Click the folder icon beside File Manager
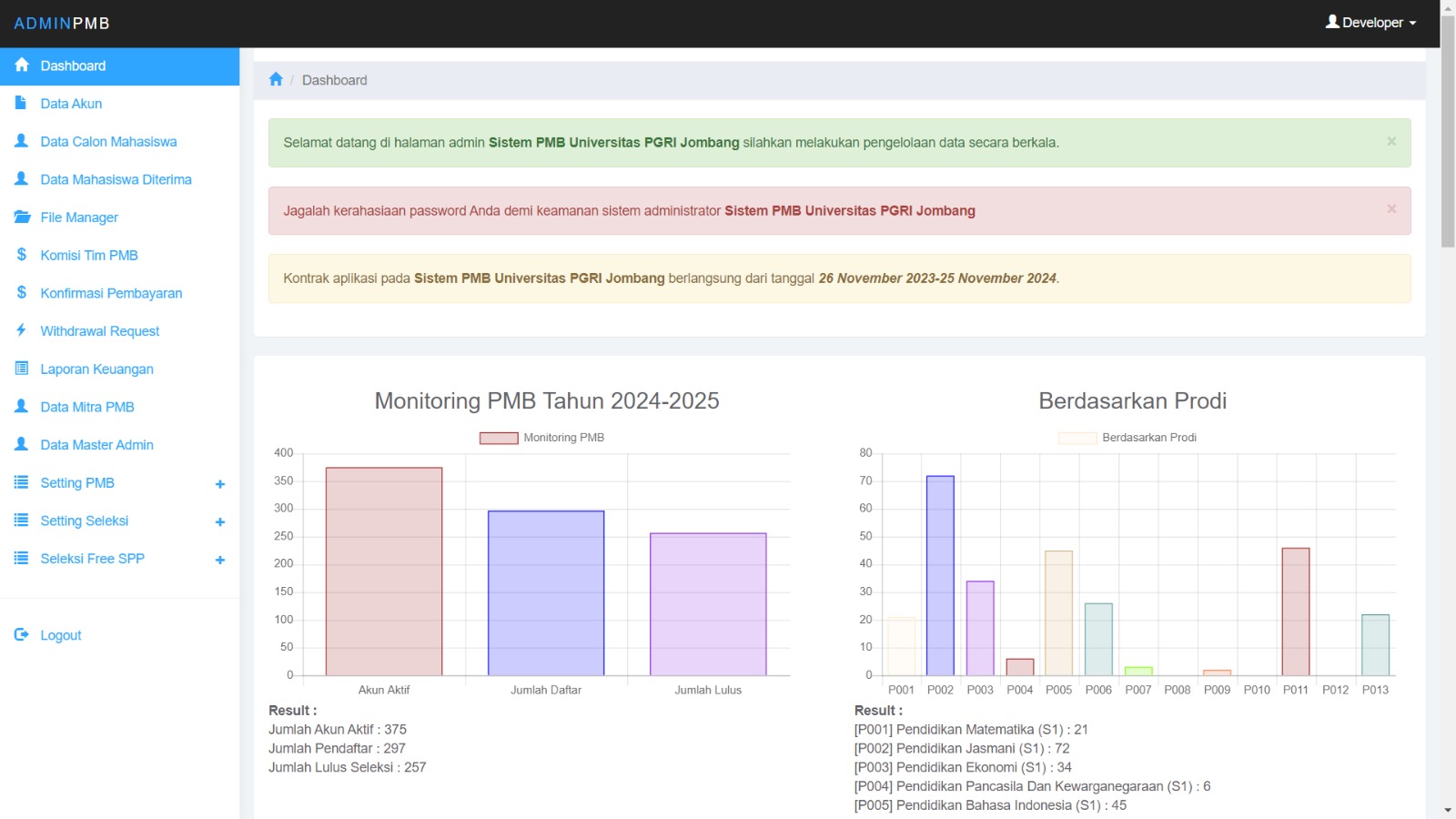Screen dimensions: 1456x819 pos(22,217)
